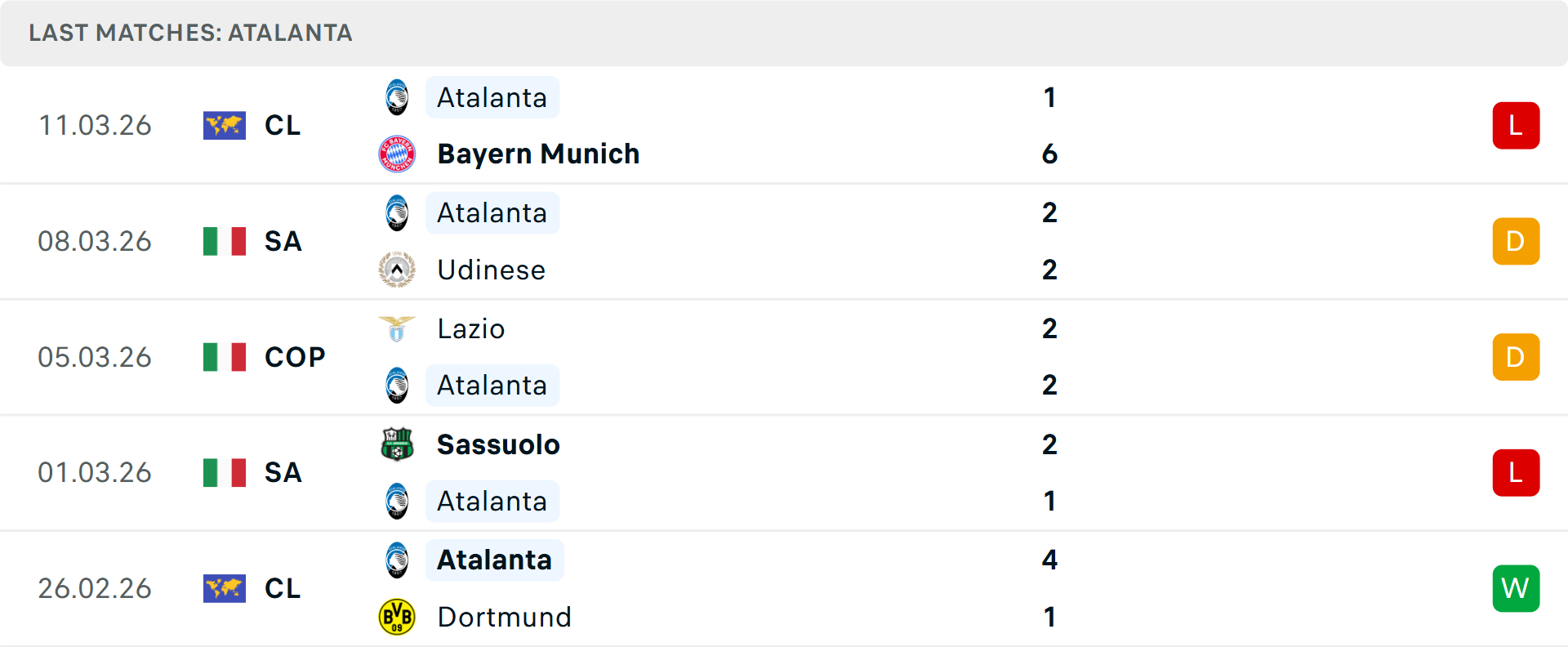Click Champions League flag icon dated 11.03.26
Image resolution: width=1568 pixels, height=647 pixels.
pos(225,125)
